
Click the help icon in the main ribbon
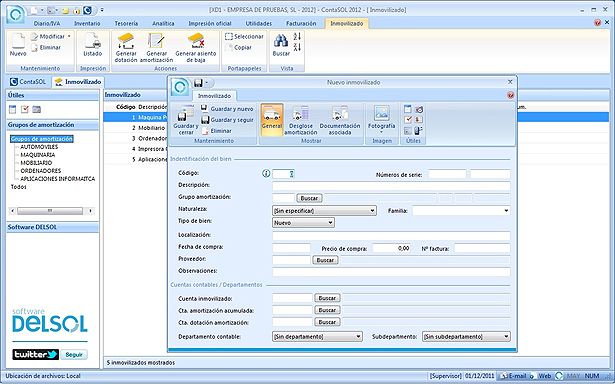tap(597, 23)
